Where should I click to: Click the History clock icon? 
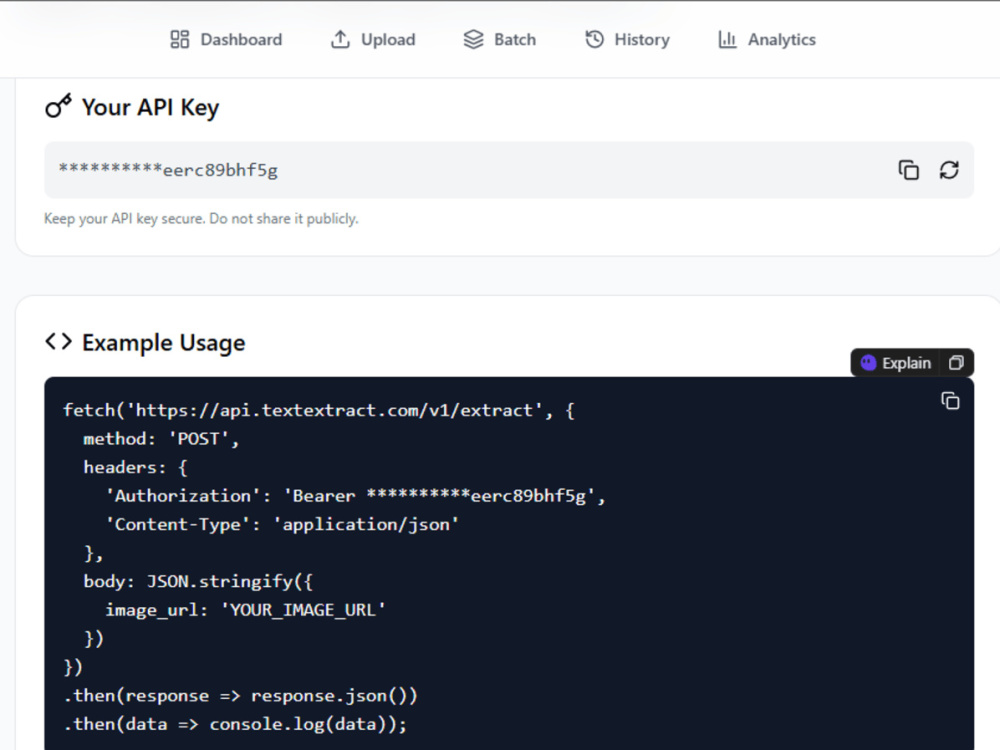click(594, 40)
